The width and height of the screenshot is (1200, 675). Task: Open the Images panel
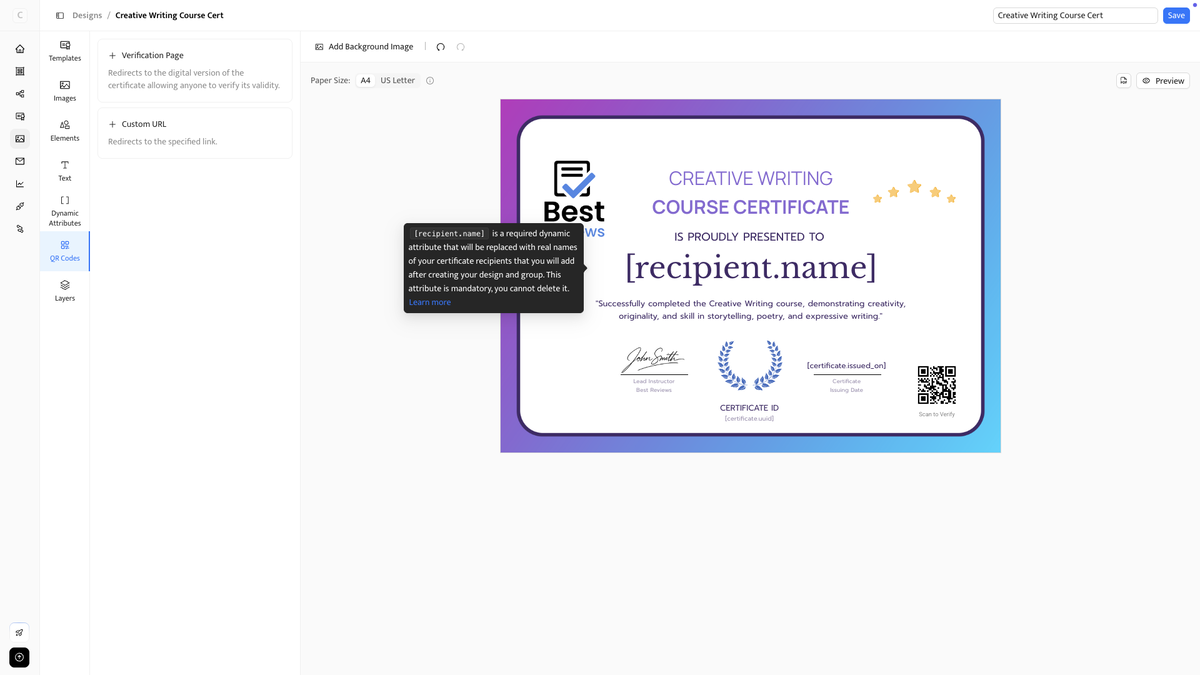tap(64, 90)
